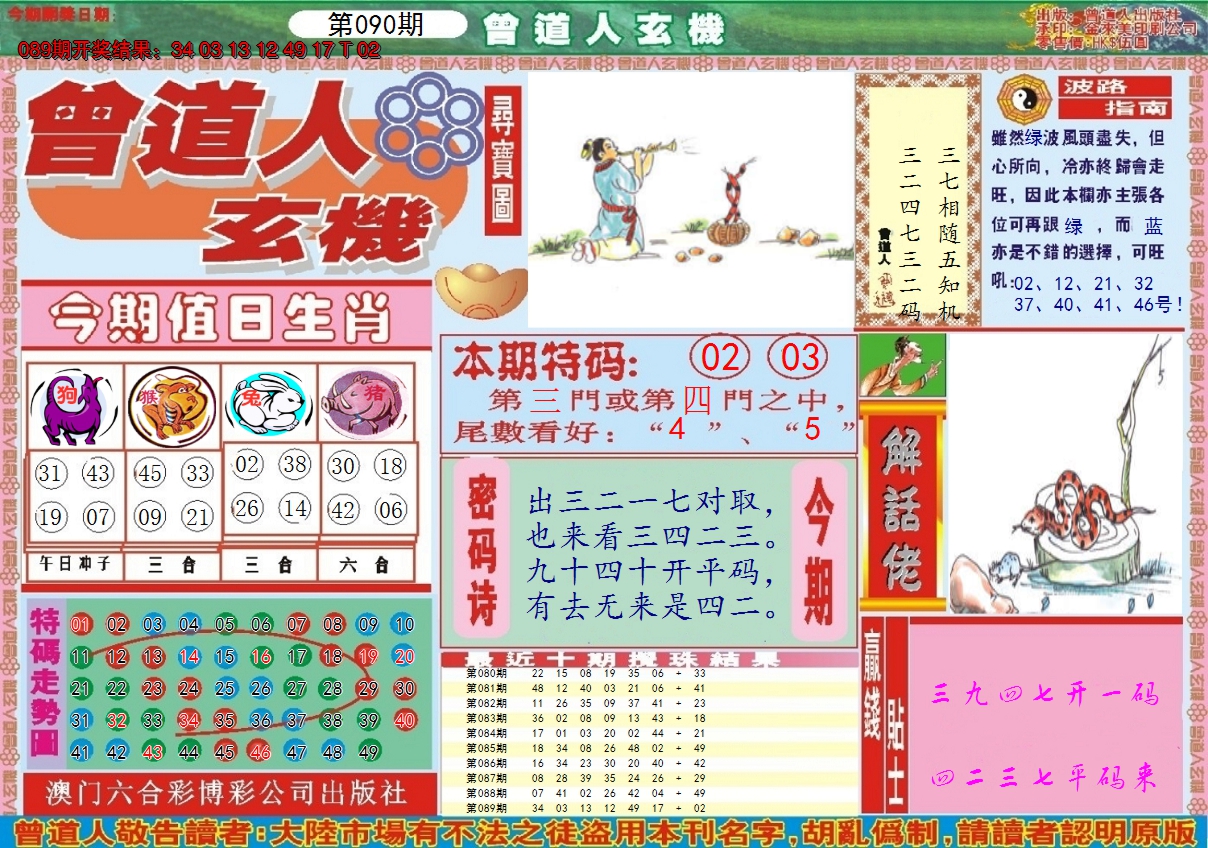Click the 第083期 result row
The height and width of the screenshot is (848, 1208).
[x=650, y=718]
